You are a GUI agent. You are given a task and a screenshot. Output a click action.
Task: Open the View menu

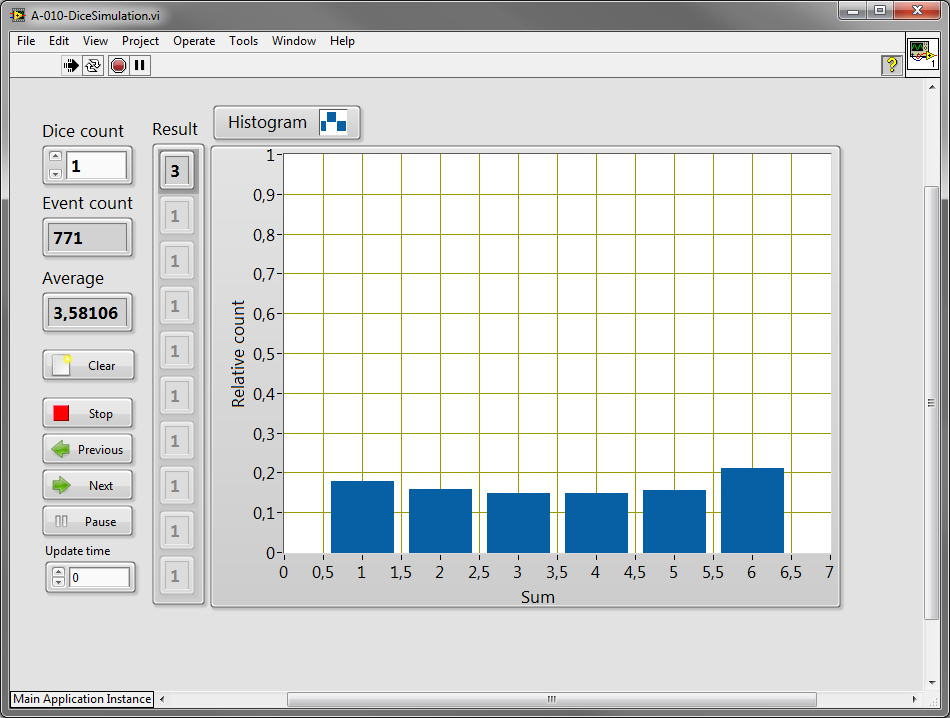click(95, 41)
